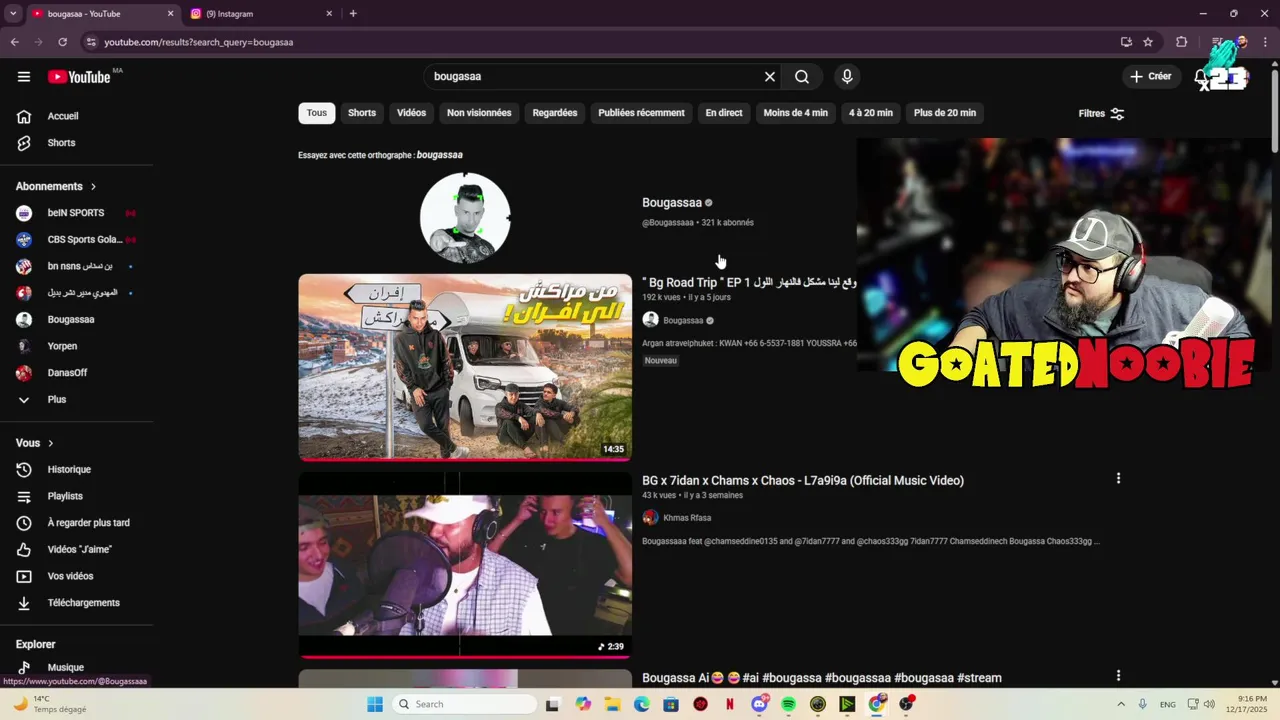Open the Filtres panel

(x=1101, y=114)
